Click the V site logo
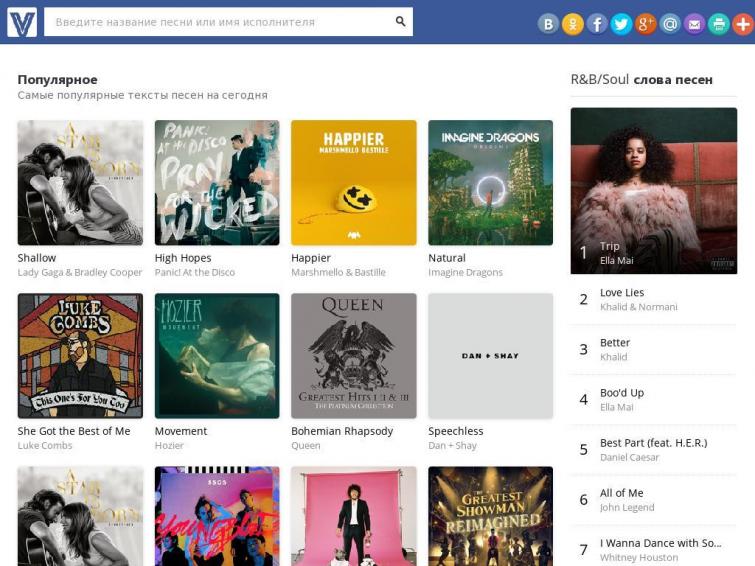This screenshot has height=566, width=755. [x=22, y=22]
